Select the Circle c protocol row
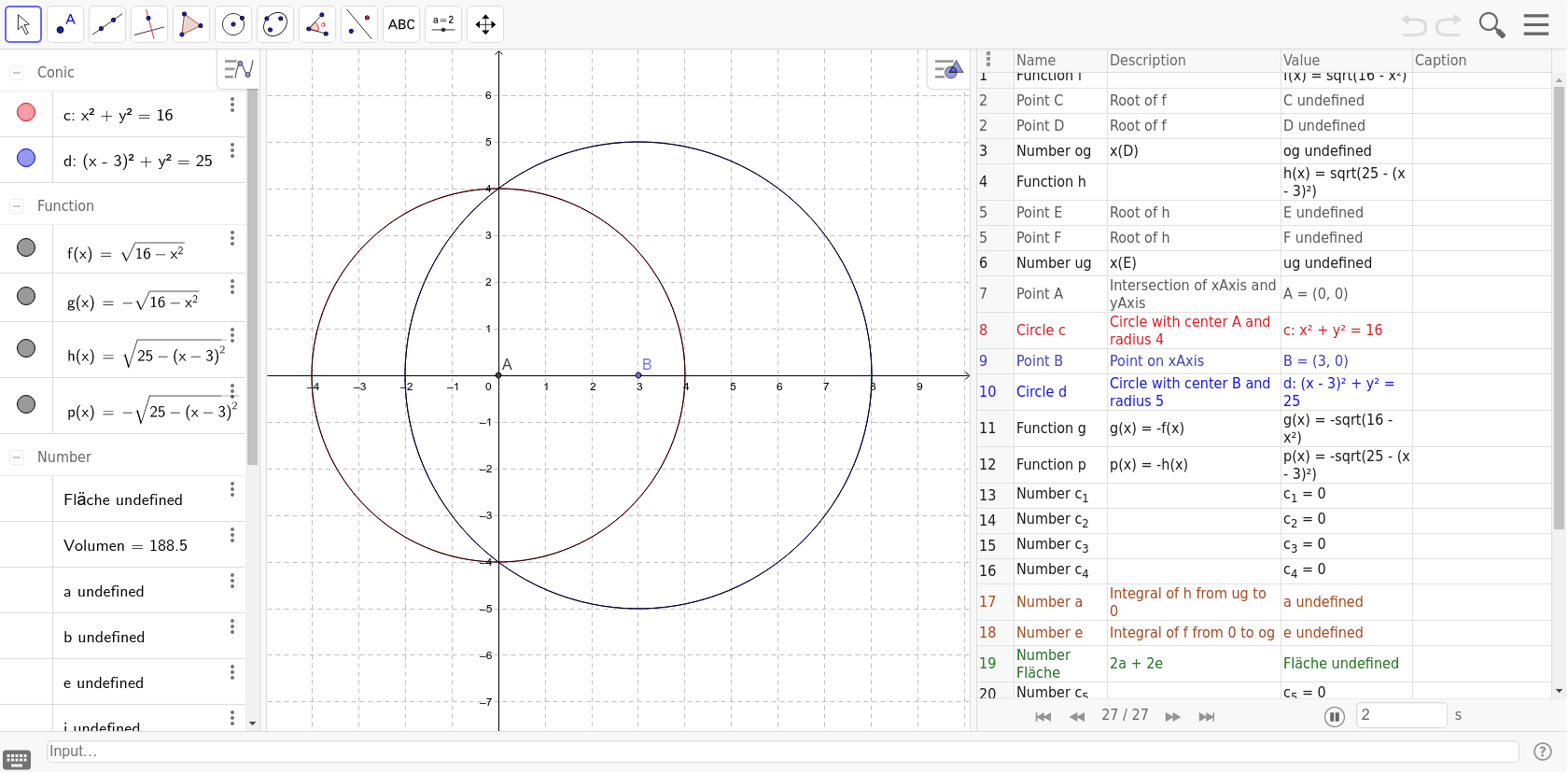This screenshot has width=1568, height=773. 1264,330
